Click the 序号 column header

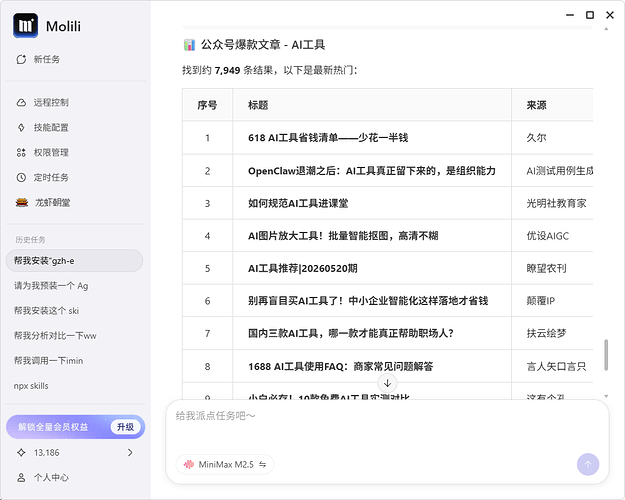pyautogui.click(x=207, y=105)
